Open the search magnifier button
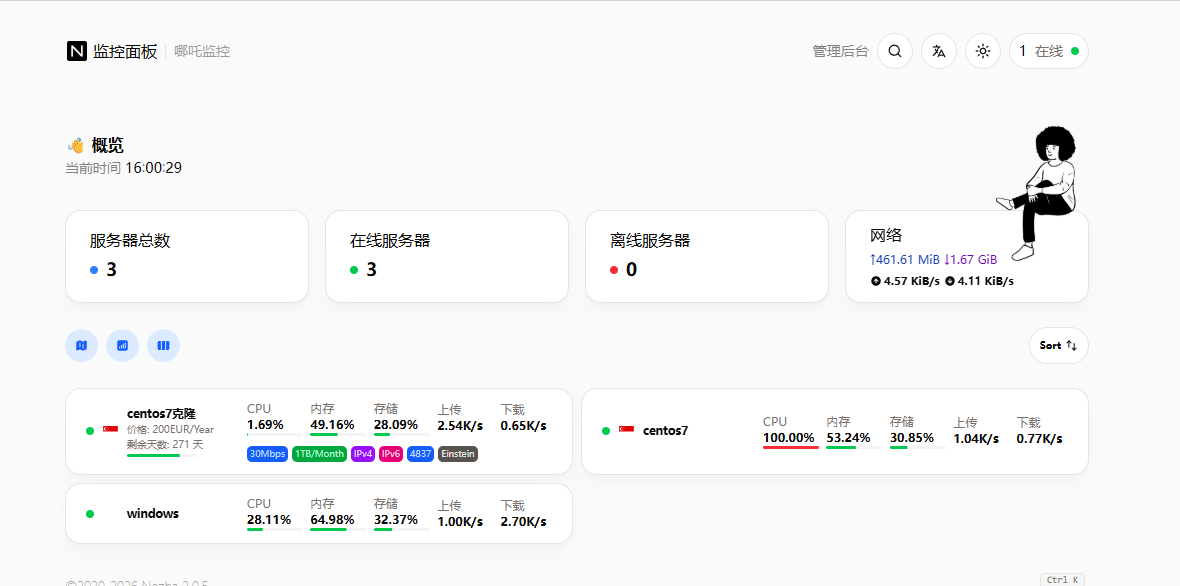The height and width of the screenshot is (586, 1180). (x=894, y=51)
